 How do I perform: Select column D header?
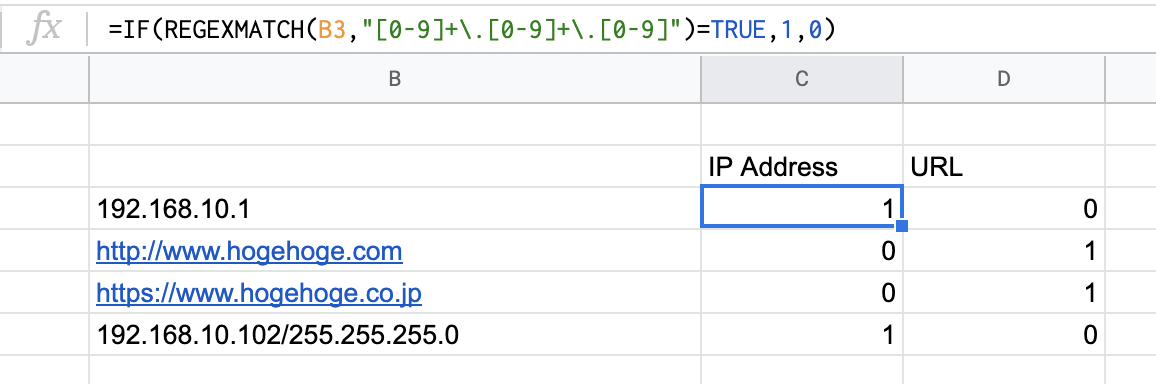click(1003, 79)
